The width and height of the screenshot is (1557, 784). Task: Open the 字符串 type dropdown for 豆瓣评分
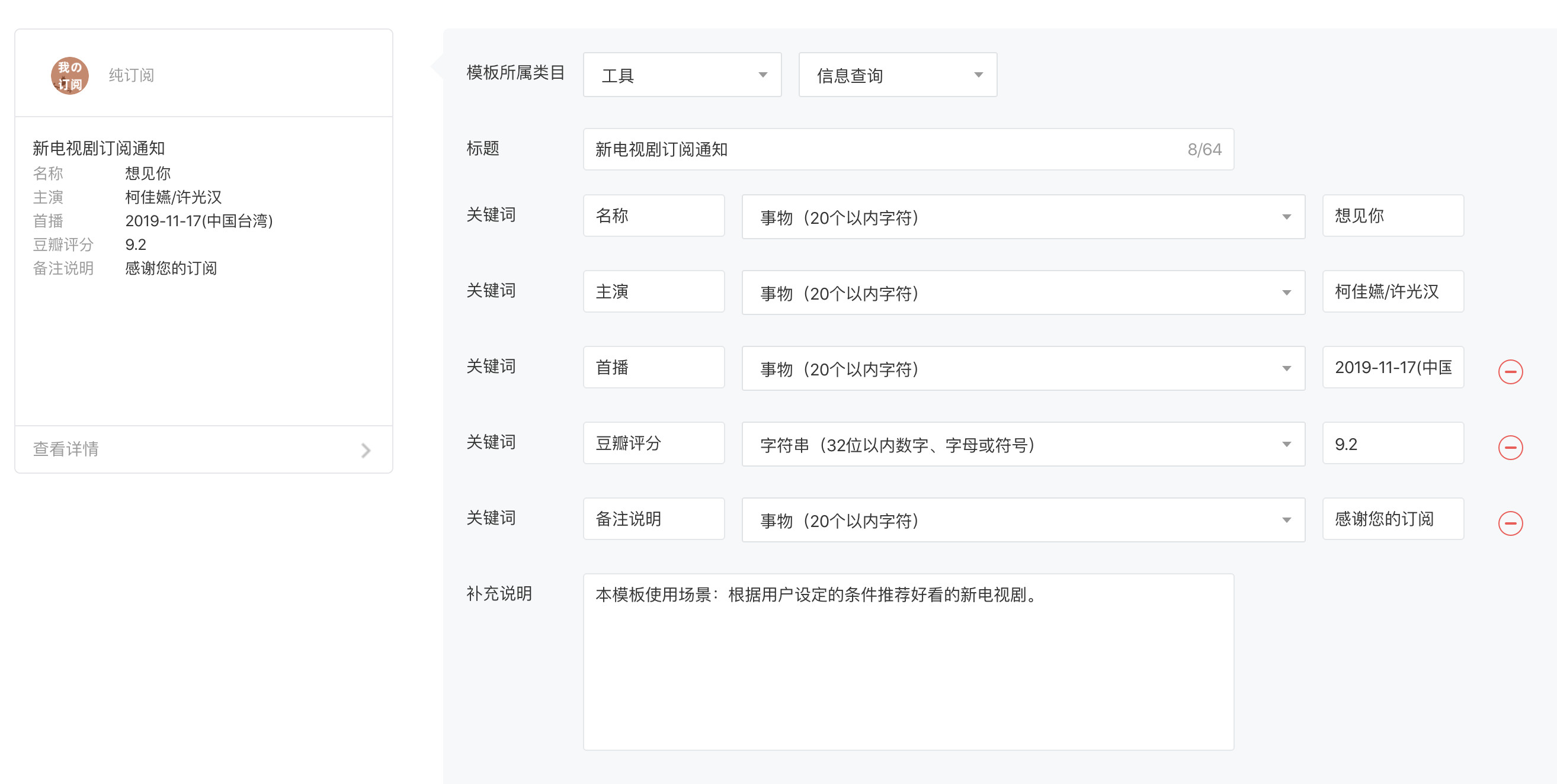coord(1023,444)
